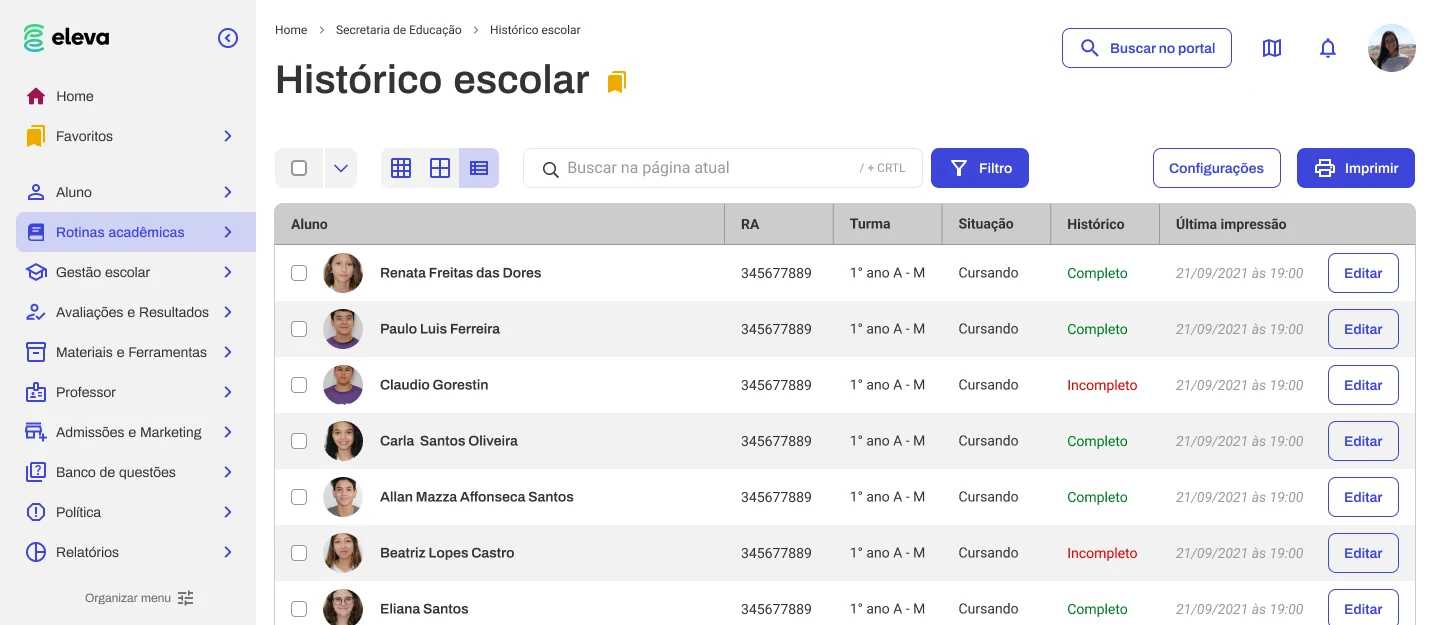This screenshot has height=625, width=1440.
Task: Click Editar for Renata Freitas das Dores
Action: (1363, 273)
